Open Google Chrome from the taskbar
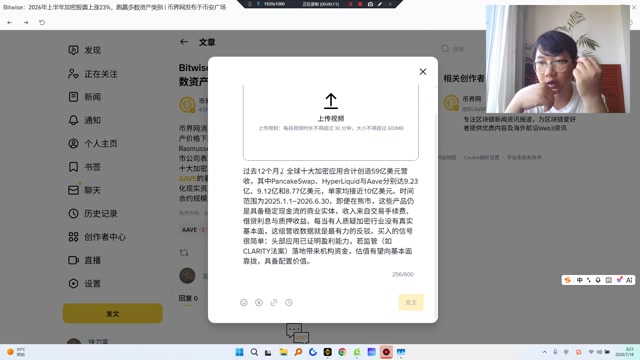Screen dimensions: 640x360 (x=342, y=352)
